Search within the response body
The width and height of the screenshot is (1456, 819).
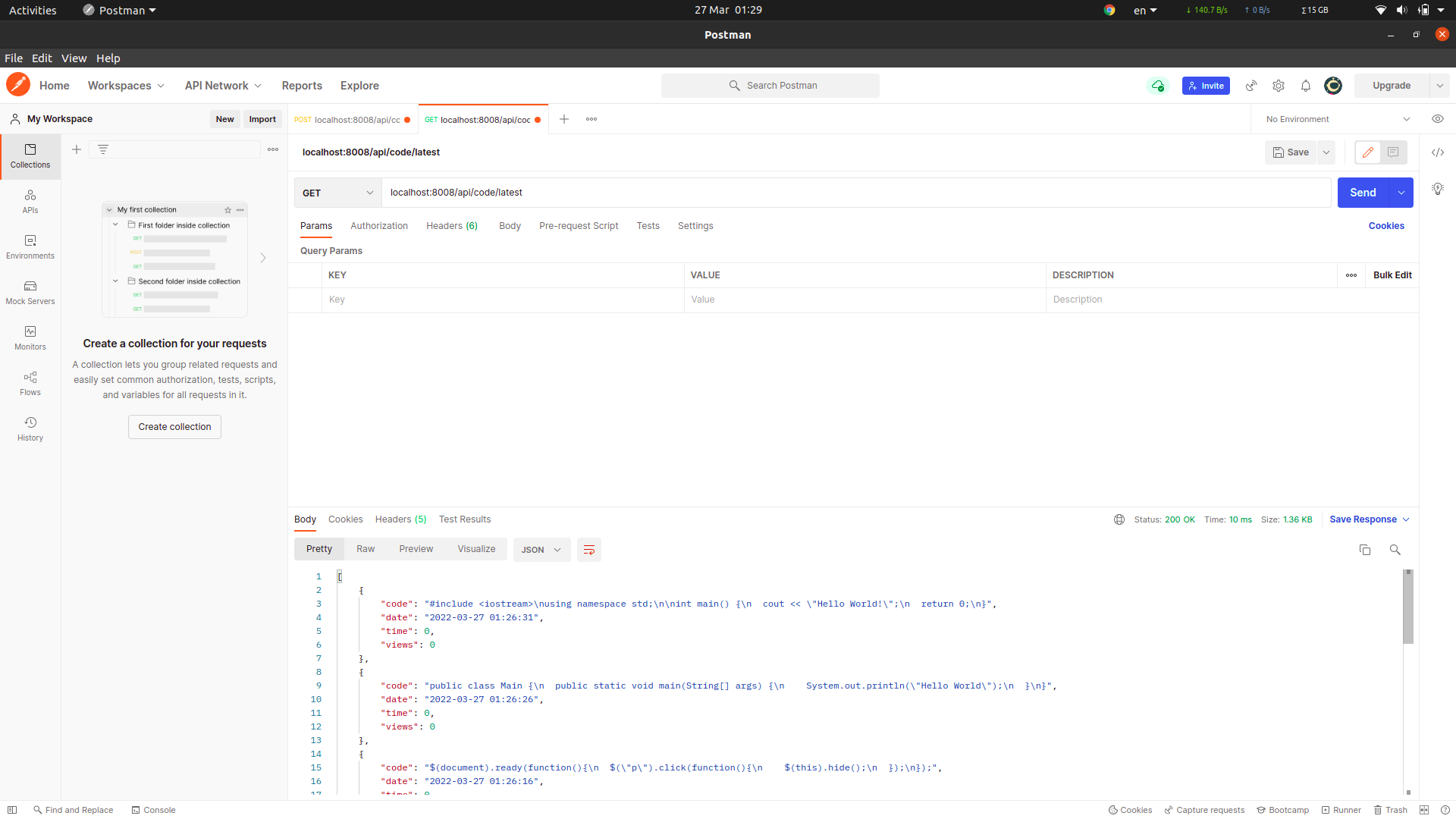coord(1395,550)
